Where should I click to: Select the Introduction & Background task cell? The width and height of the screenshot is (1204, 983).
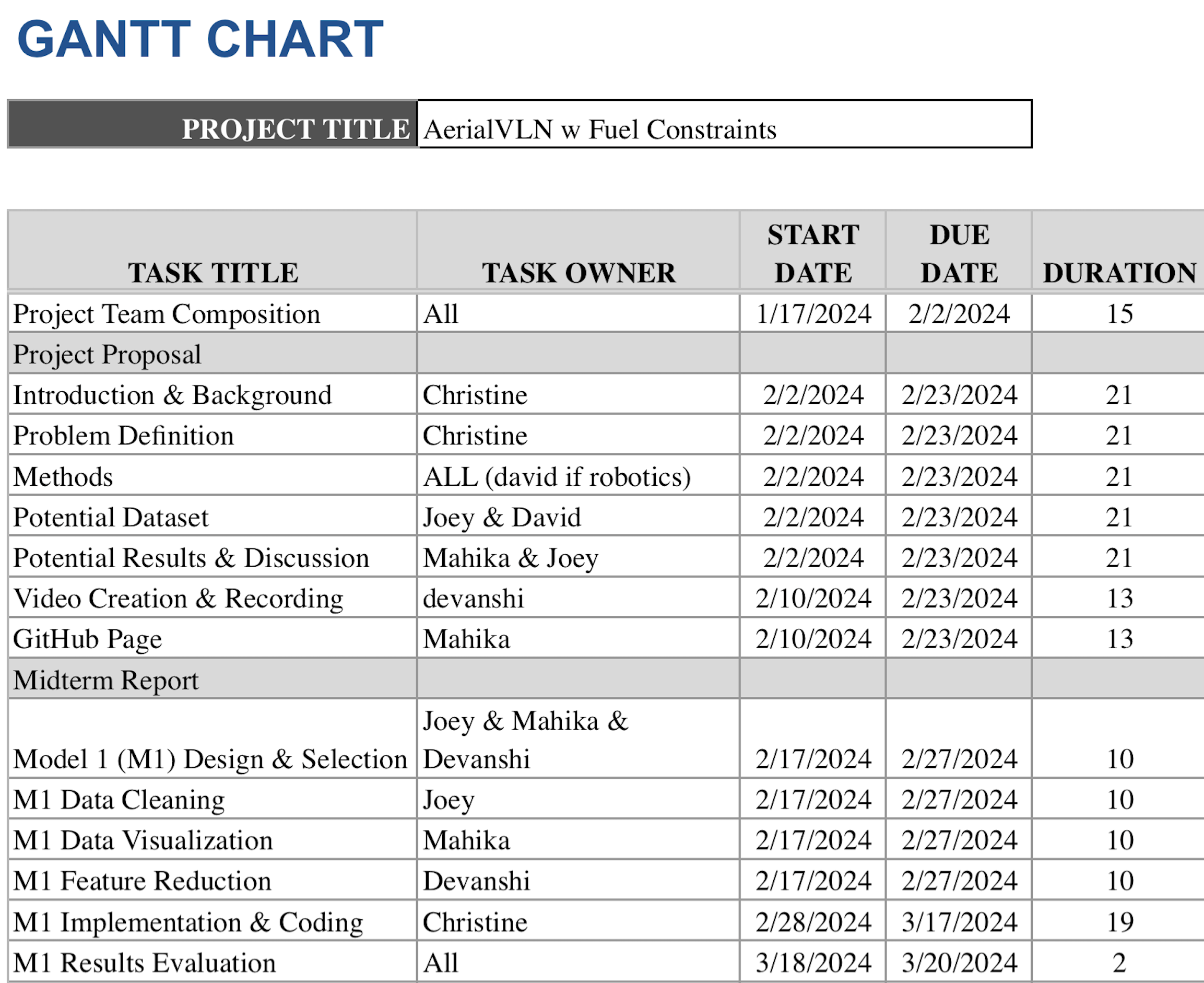[x=213, y=394]
